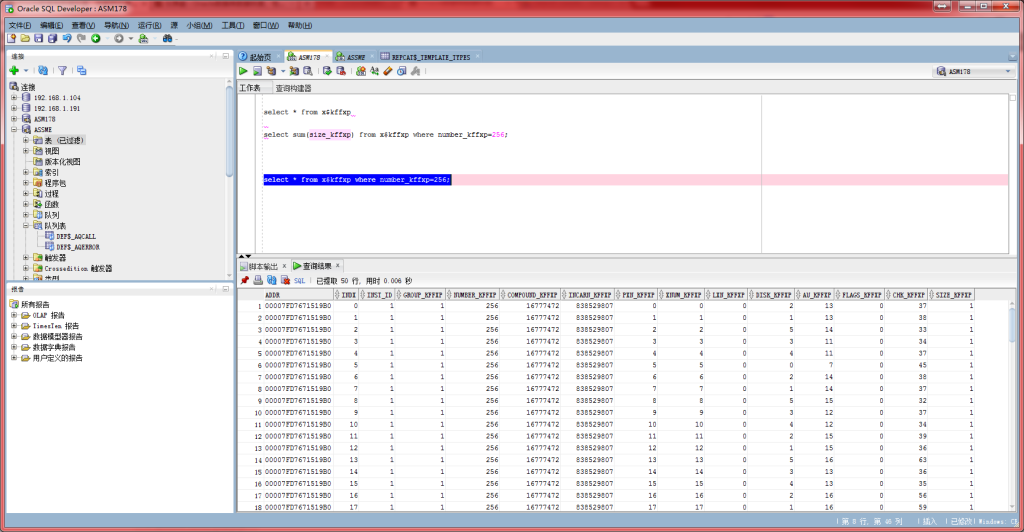
Task: Open dropdown arrow beside New Connection plus
Action: [x=25, y=70]
